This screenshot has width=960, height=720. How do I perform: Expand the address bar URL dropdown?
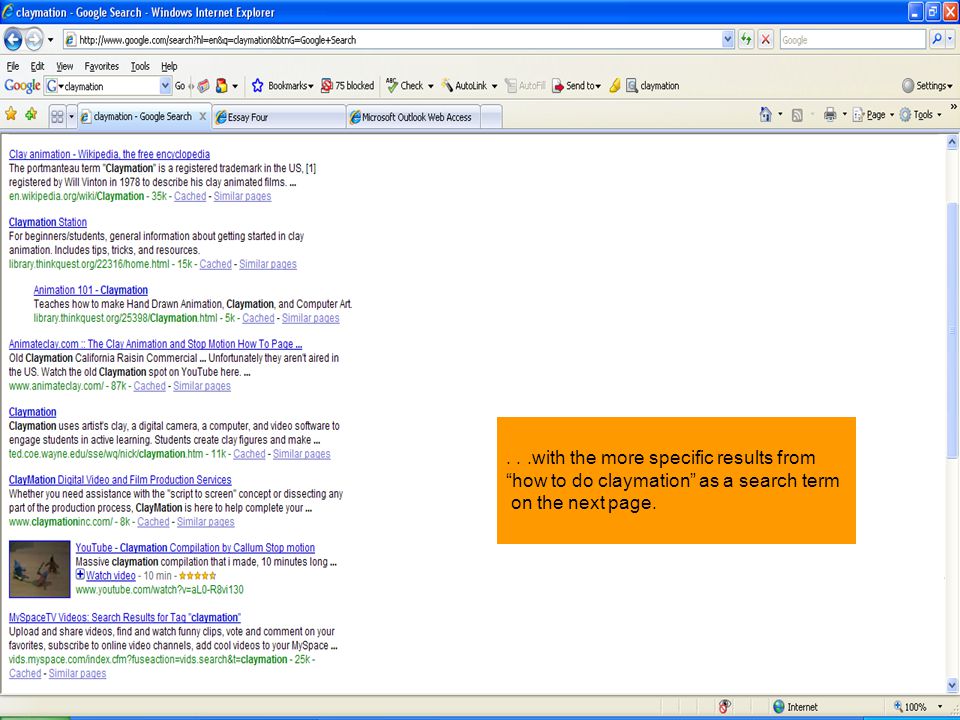point(727,40)
